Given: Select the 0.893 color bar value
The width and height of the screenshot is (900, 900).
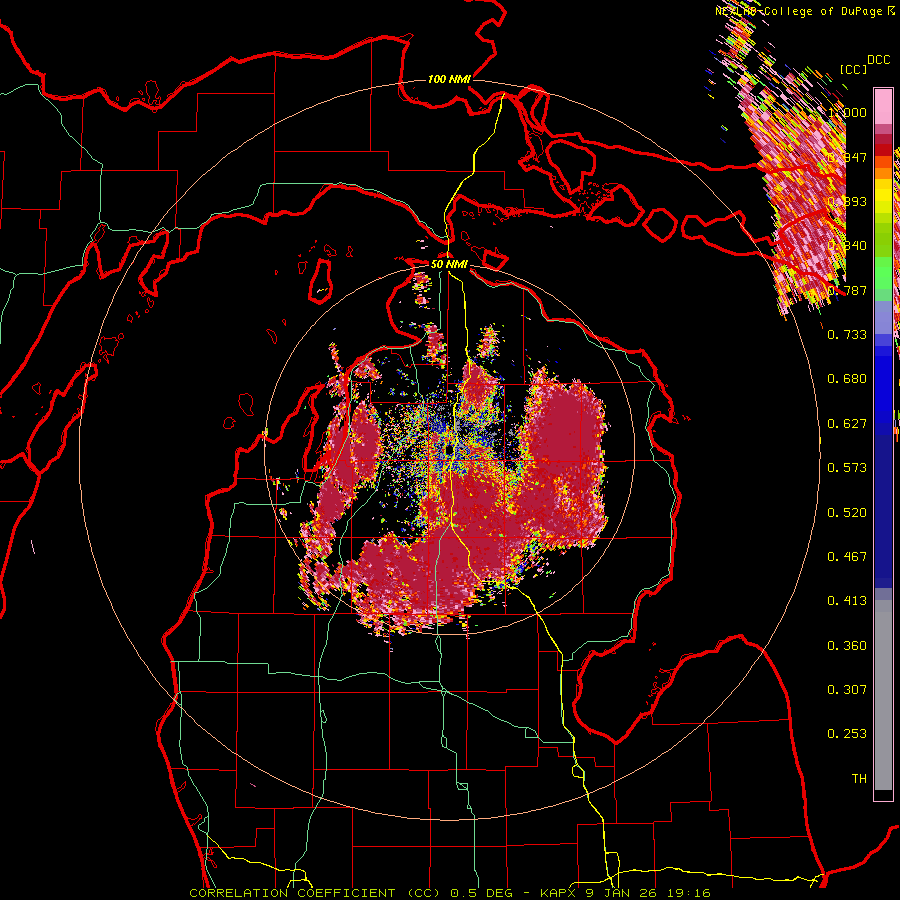Looking at the screenshot, I should tap(847, 201).
